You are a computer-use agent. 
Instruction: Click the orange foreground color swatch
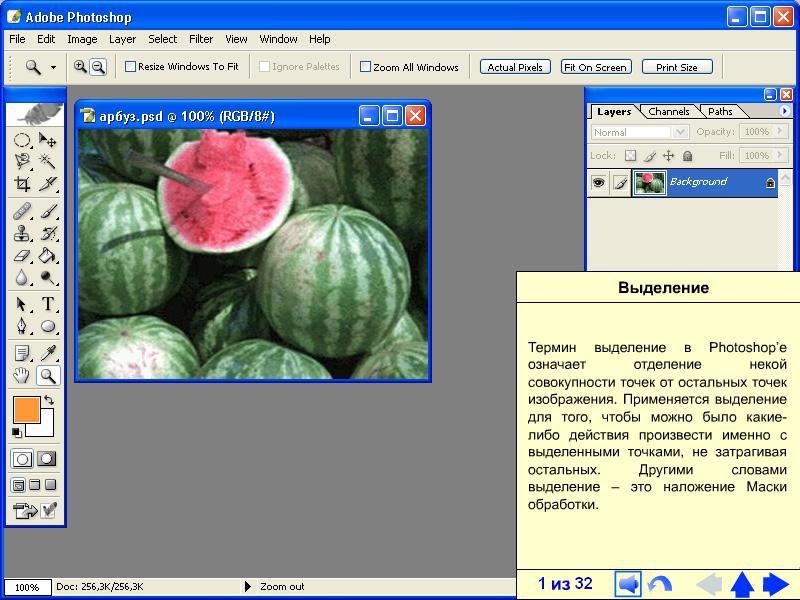pos(25,409)
